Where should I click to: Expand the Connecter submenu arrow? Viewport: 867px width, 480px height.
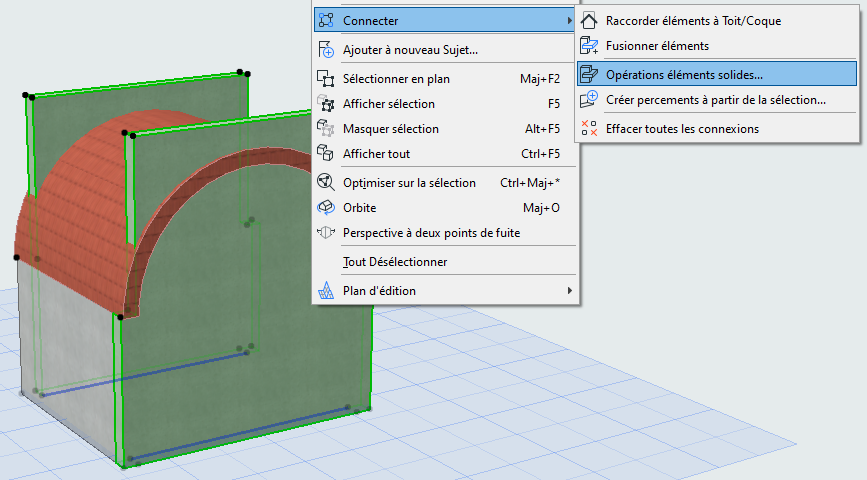click(x=570, y=20)
